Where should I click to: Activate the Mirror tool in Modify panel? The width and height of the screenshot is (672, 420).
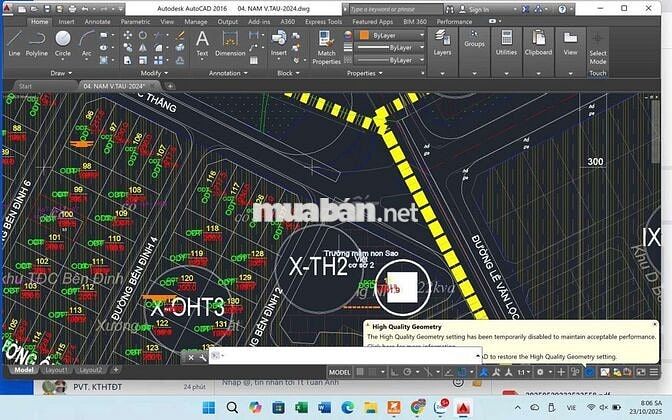[x=143, y=48]
